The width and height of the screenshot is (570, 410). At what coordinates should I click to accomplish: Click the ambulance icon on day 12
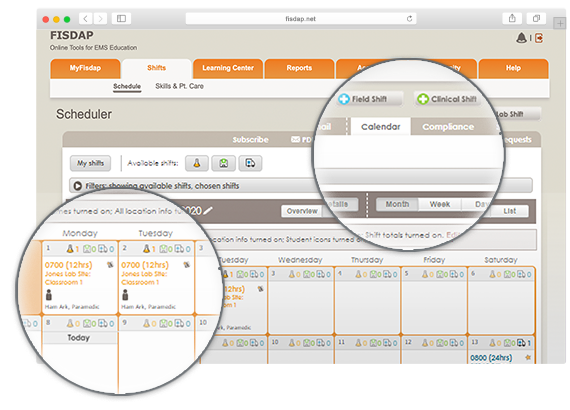454,343
